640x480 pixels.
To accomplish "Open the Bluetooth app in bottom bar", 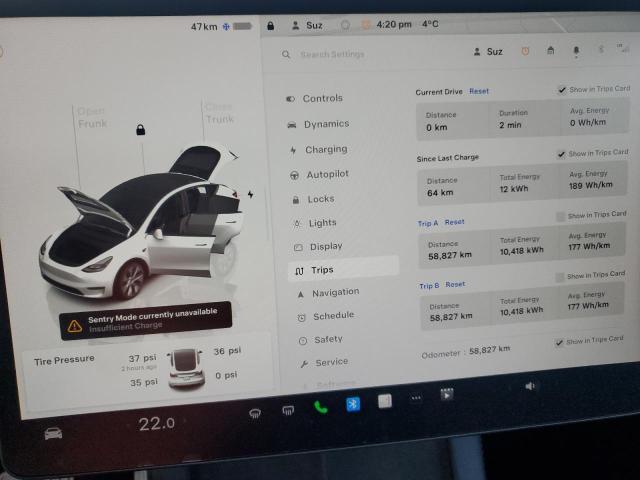I will [353, 404].
